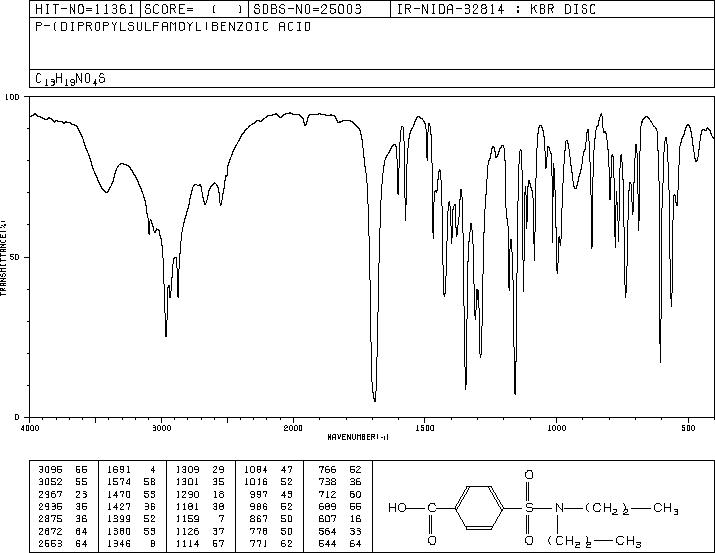Click the 4000 x-axis tick label
The height and width of the screenshot is (553, 715).
coord(30,428)
